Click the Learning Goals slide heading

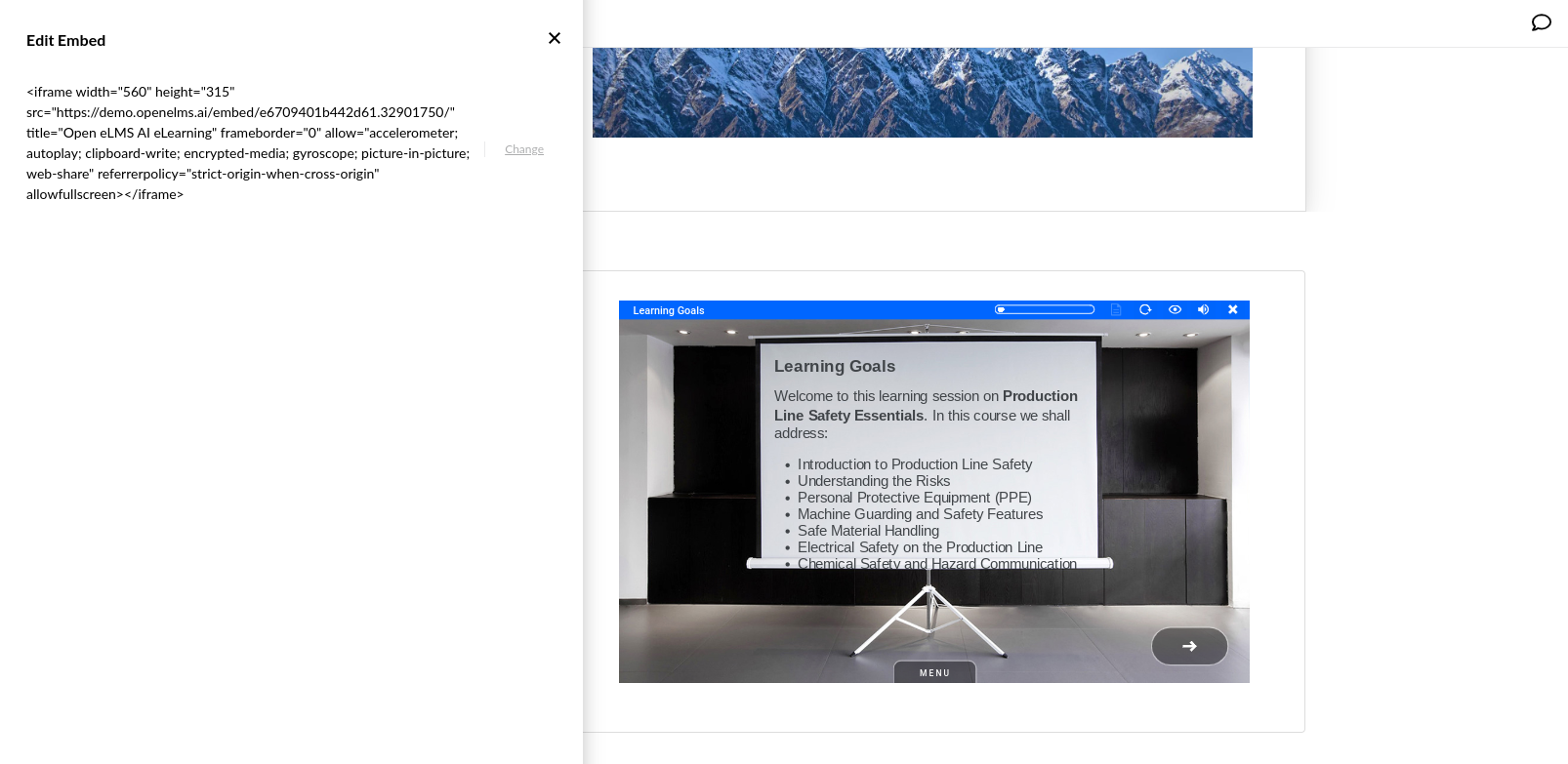click(x=835, y=366)
